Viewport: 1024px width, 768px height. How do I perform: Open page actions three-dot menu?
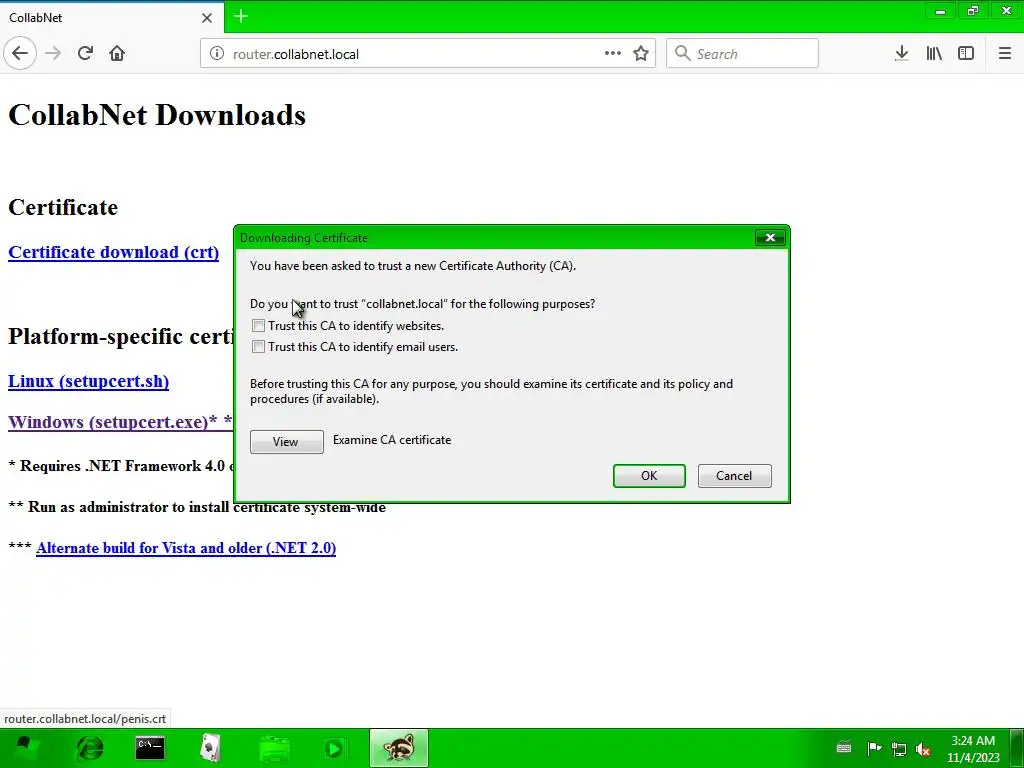[x=613, y=54]
